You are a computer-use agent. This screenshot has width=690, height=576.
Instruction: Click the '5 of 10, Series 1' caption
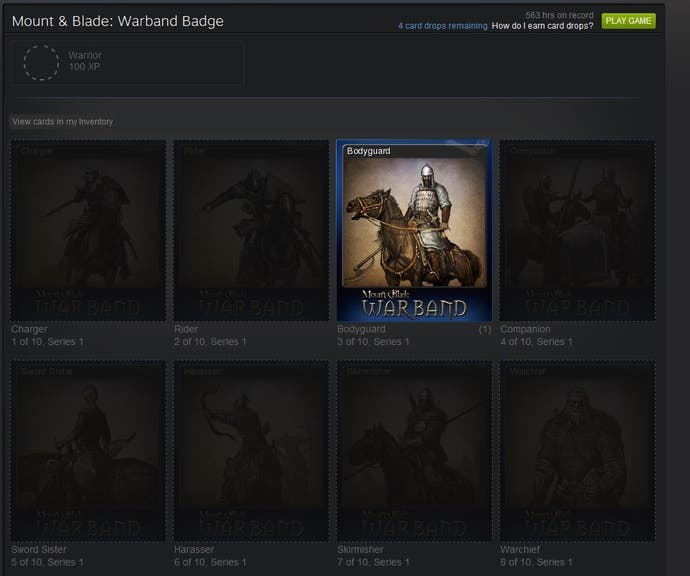(x=47, y=562)
